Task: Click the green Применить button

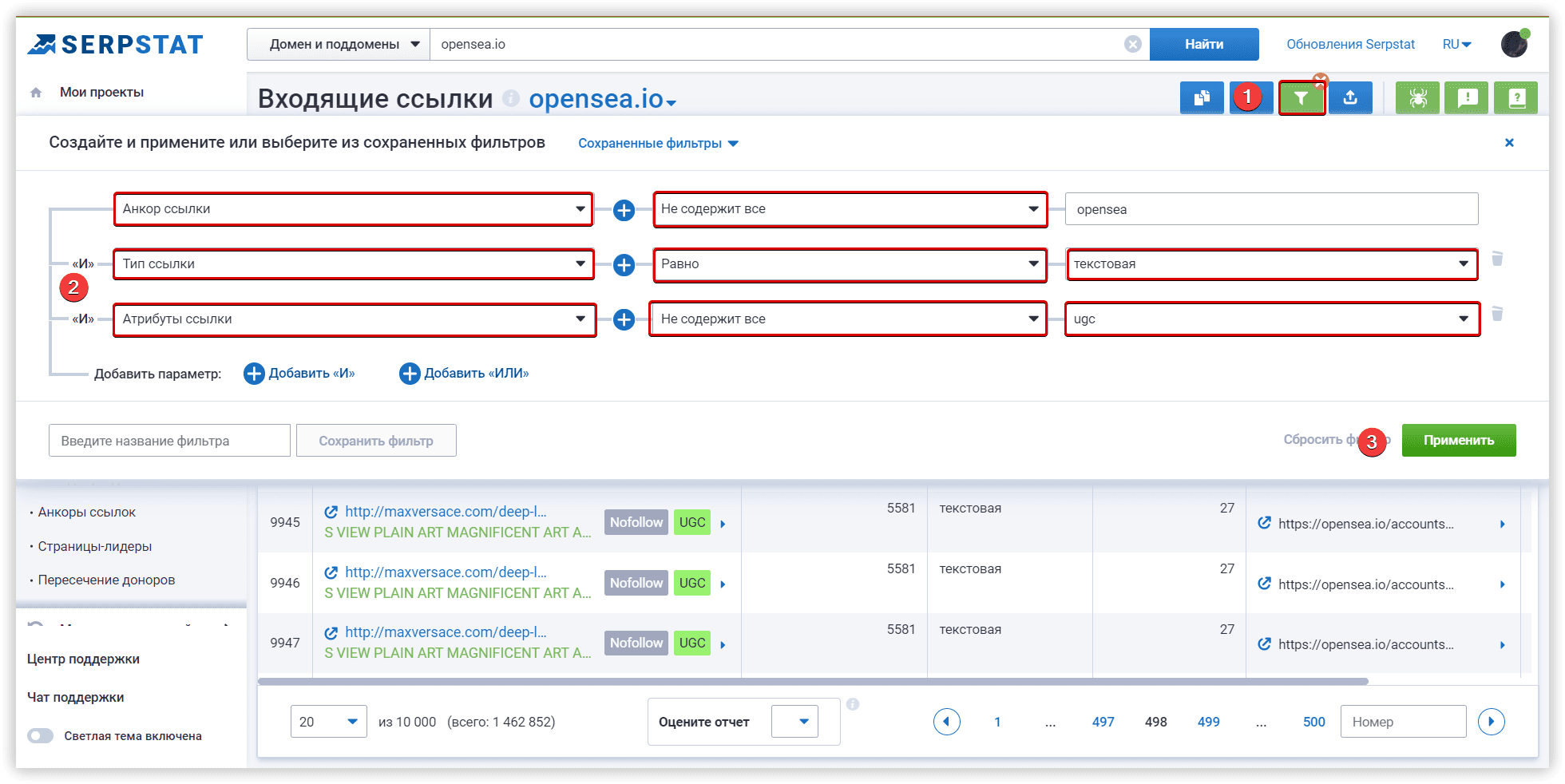Action: tap(1459, 441)
